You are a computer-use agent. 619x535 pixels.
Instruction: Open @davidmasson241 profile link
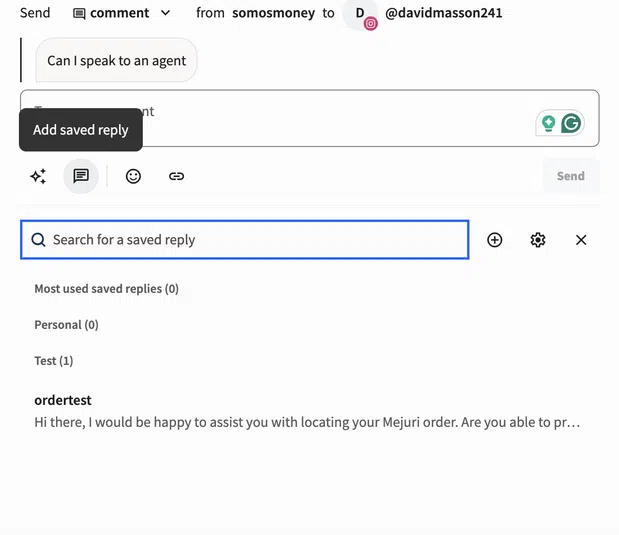coord(443,13)
